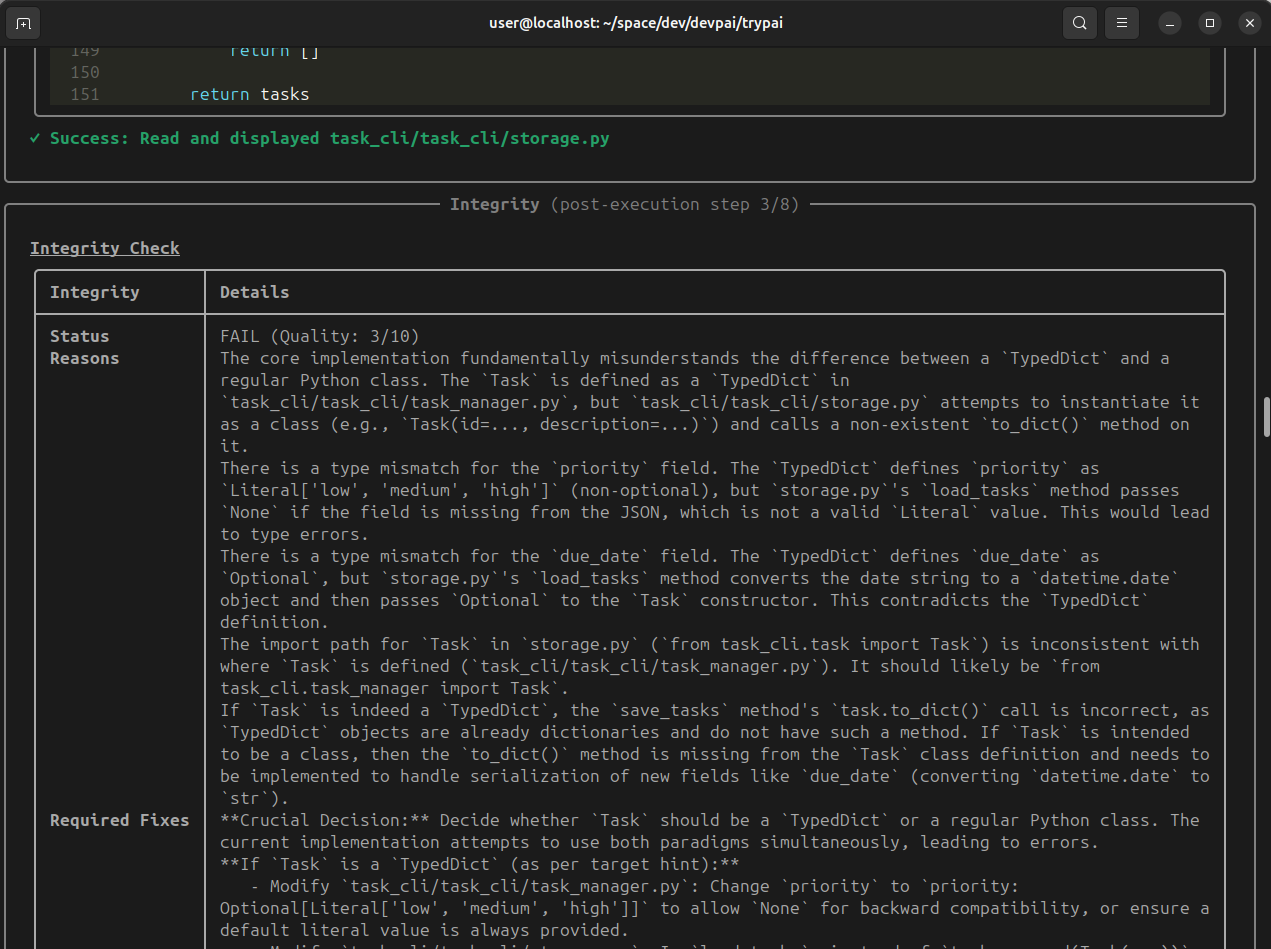Close the terminal window
The width and height of the screenshot is (1271, 949).
coord(1249,23)
